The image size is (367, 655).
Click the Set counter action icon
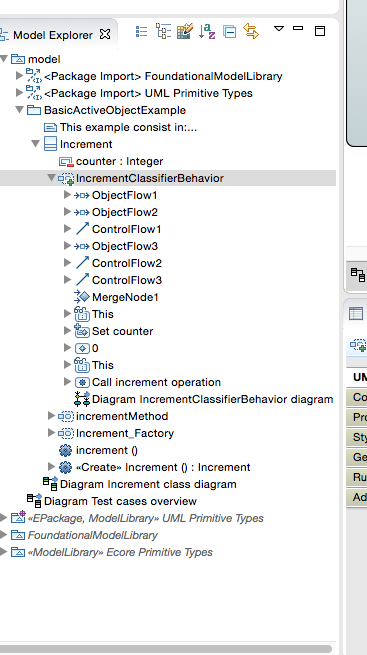coord(82,331)
